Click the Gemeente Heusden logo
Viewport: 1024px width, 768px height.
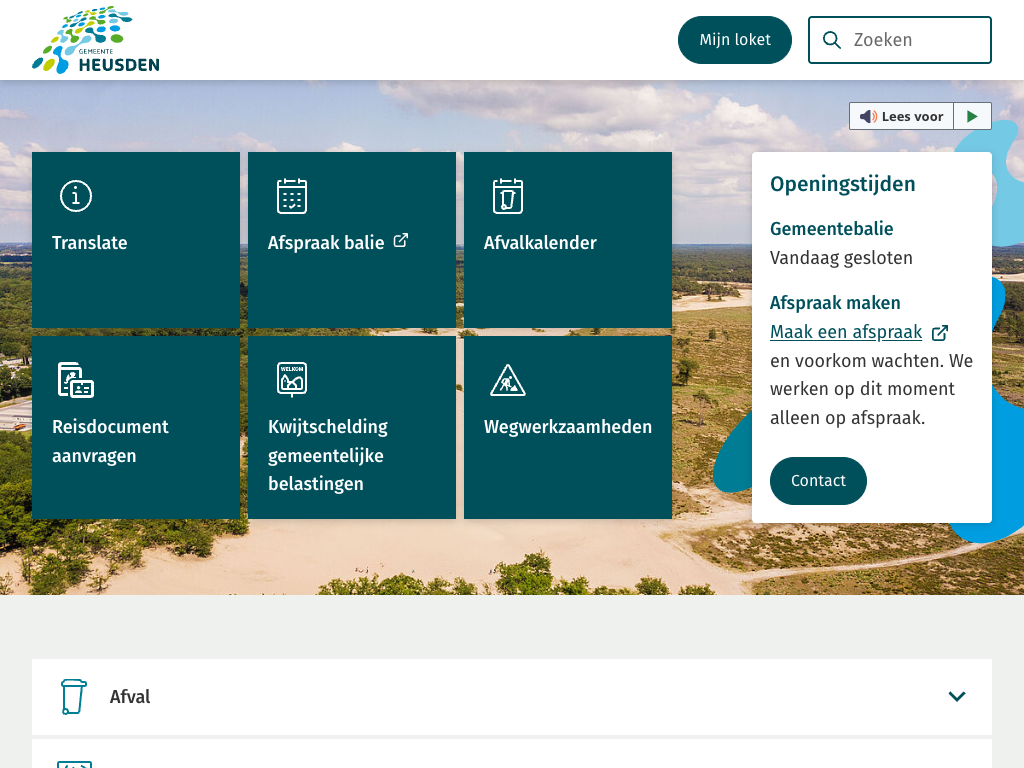click(96, 40)
